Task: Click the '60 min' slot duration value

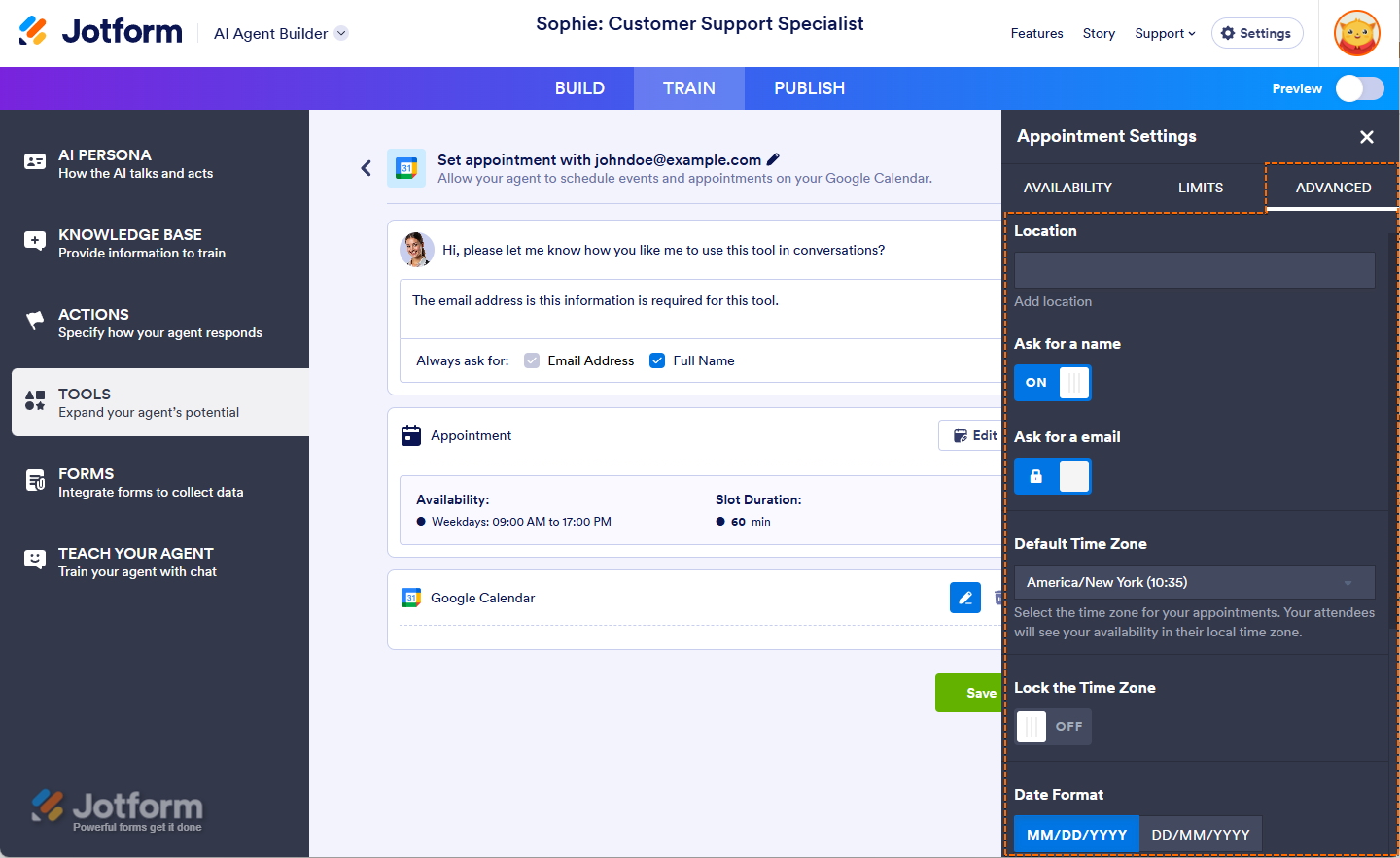Action: click(x=751, y=522)
